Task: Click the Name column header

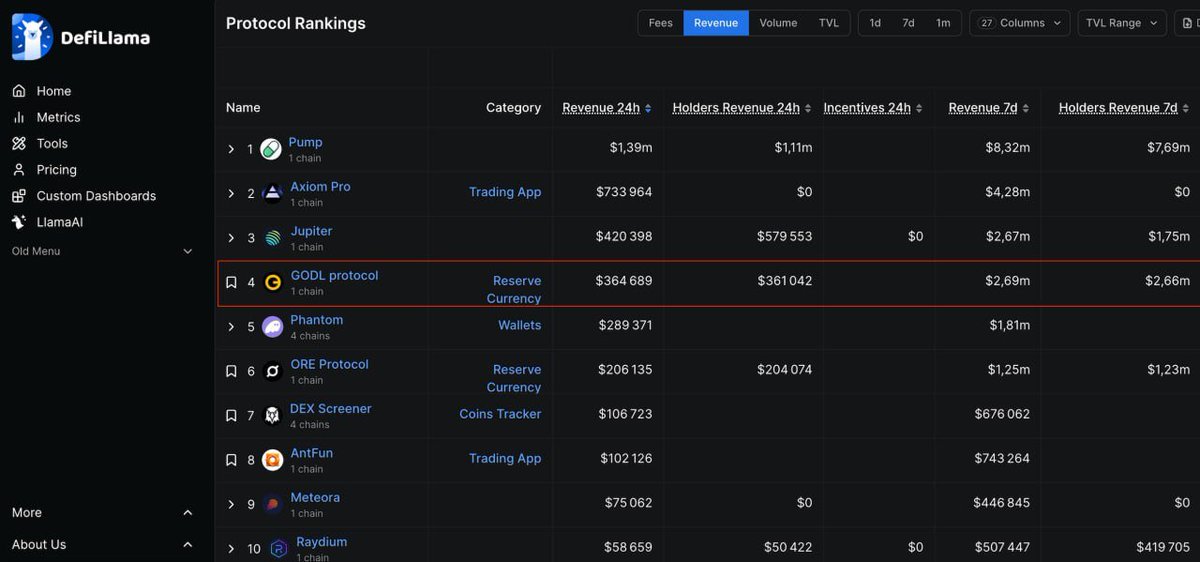Action: pyautogui.click(x=243, y=108)
